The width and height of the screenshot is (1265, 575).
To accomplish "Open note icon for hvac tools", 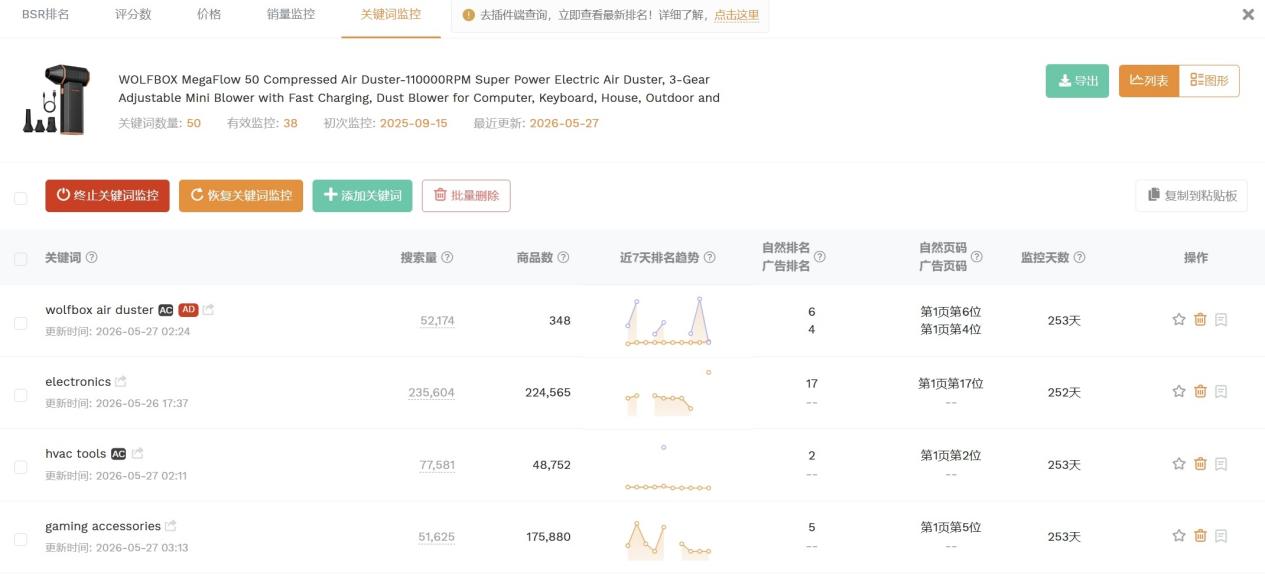I will [1221, 464].
